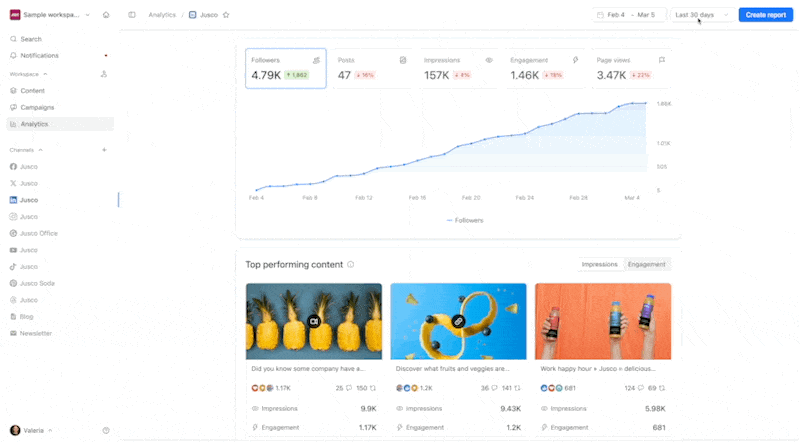Switch top content to Impressions
The height and width of the screenshot is (442, 800).
click(600, 264)
